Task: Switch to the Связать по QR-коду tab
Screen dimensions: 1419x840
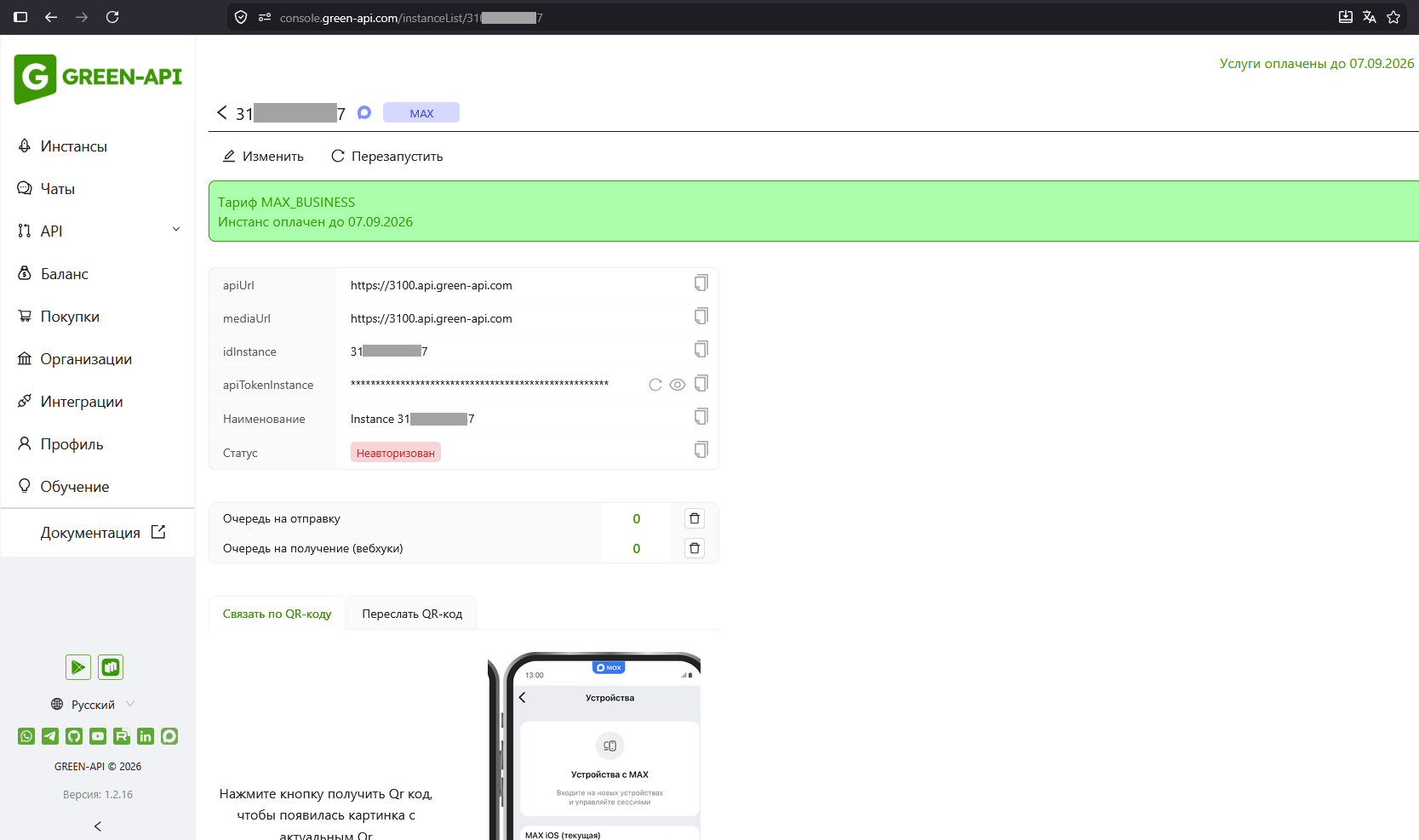Action: (278, 614)
